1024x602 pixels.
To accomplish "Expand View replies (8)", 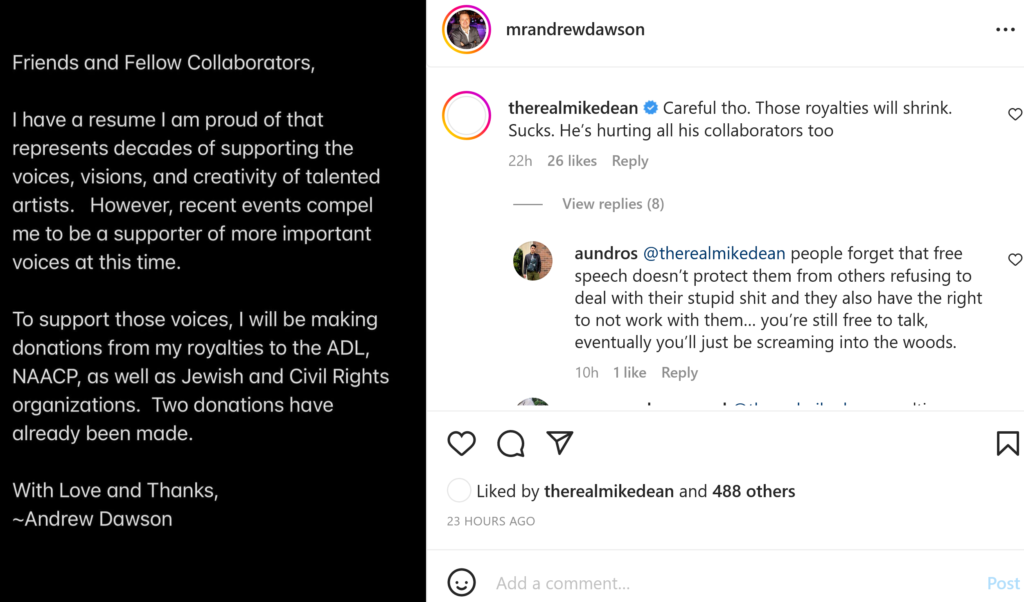I will point(612,204).
